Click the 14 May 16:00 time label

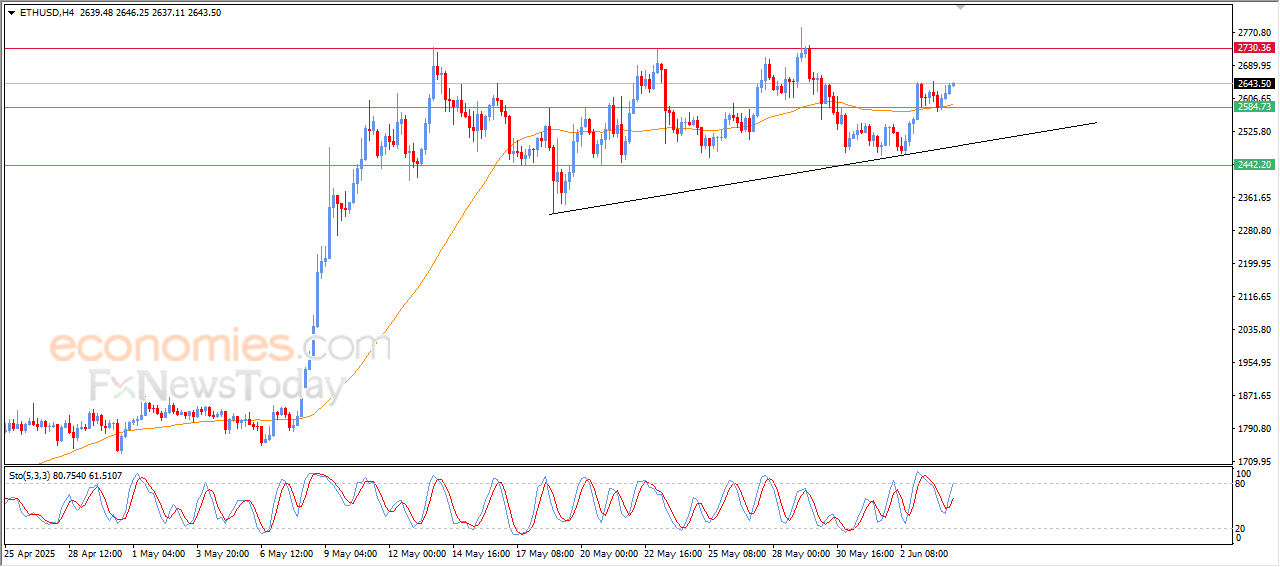tap(481, 552)
